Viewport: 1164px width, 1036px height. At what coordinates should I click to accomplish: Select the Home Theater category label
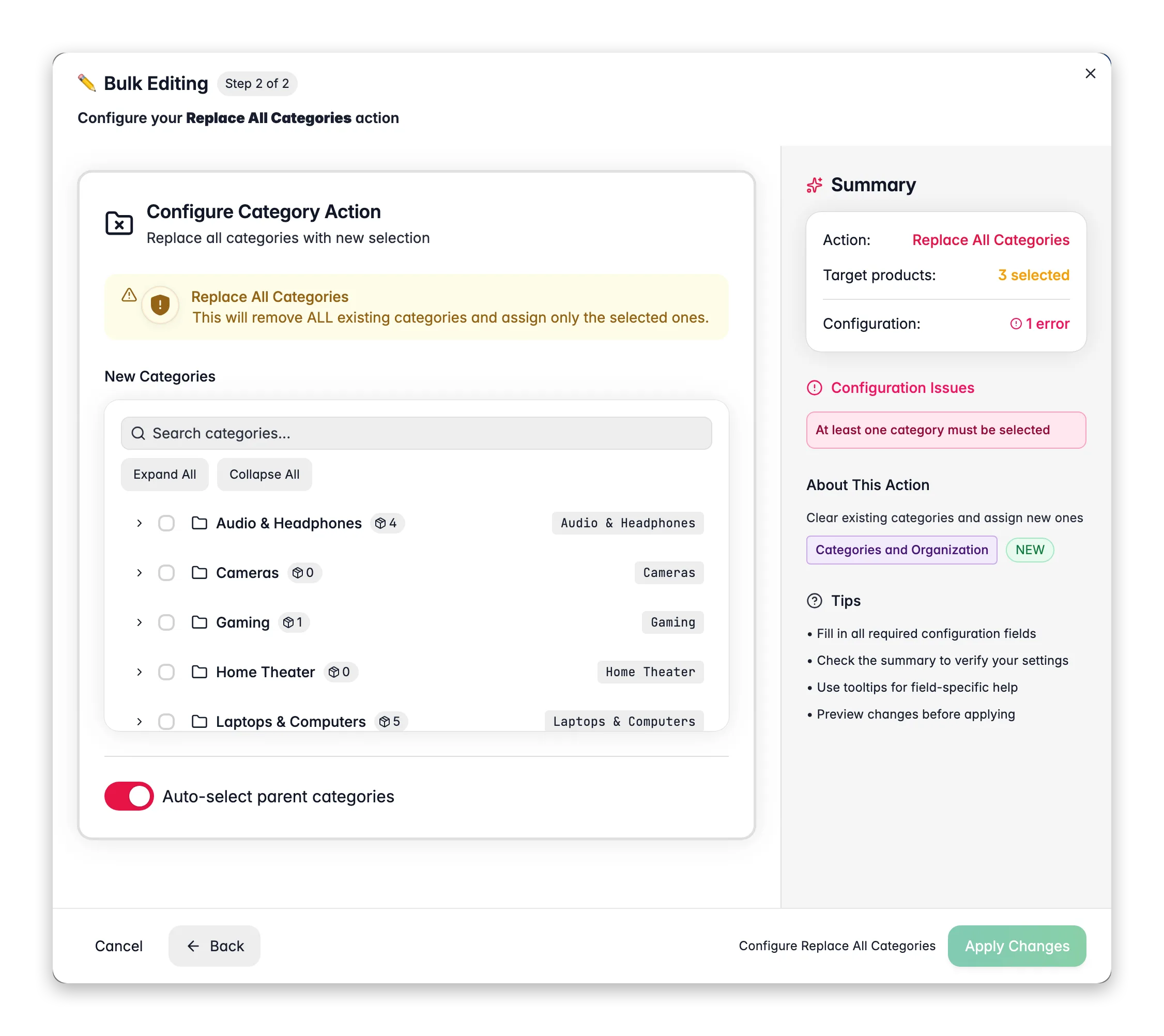265,672
